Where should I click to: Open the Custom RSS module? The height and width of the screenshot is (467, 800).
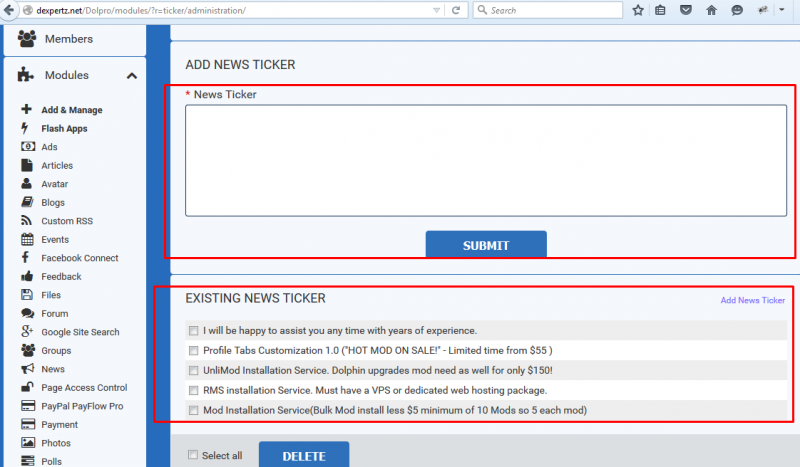pos(66,221)
